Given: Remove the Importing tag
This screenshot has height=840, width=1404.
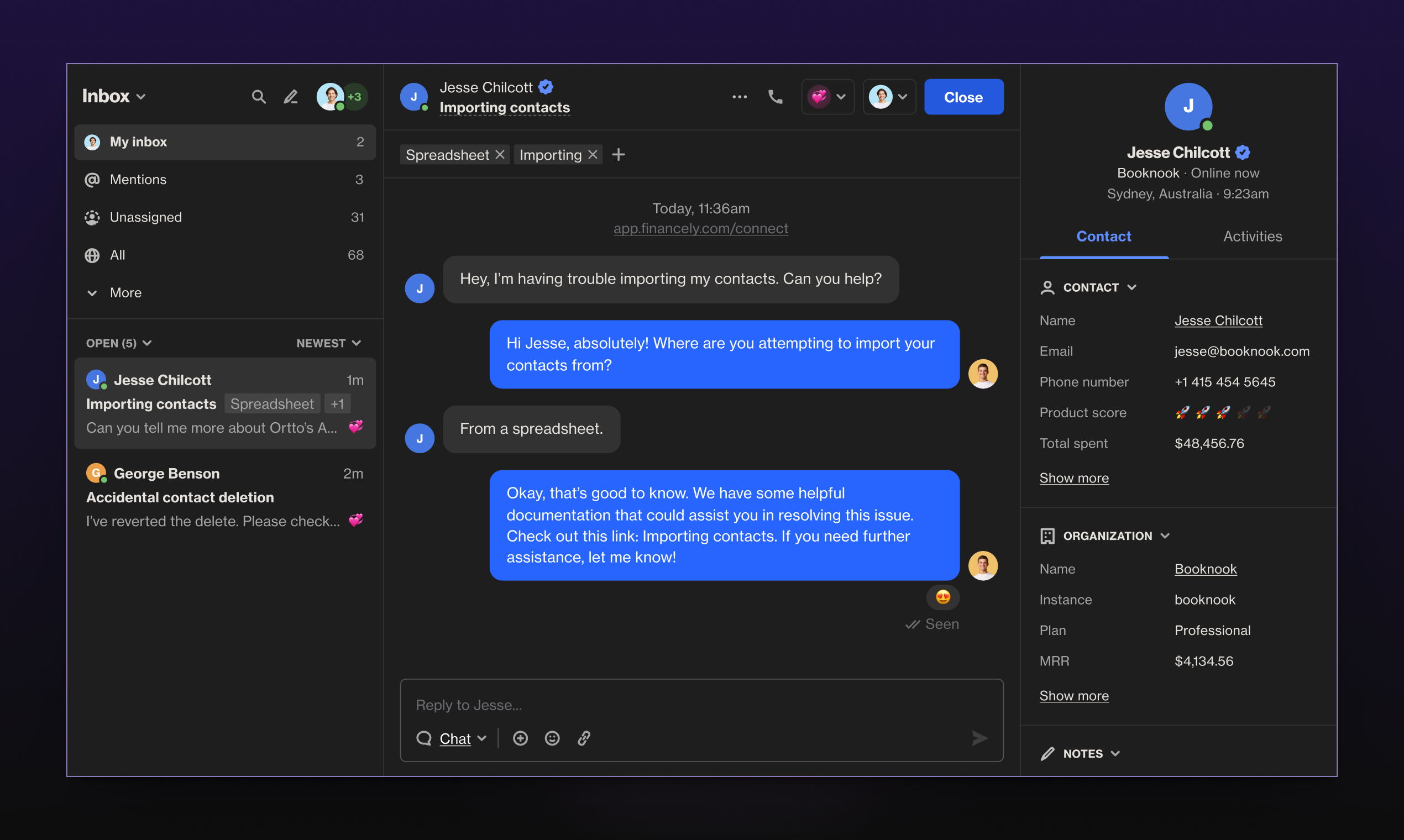Looking at the screenshot, I should tap(593, 155).
